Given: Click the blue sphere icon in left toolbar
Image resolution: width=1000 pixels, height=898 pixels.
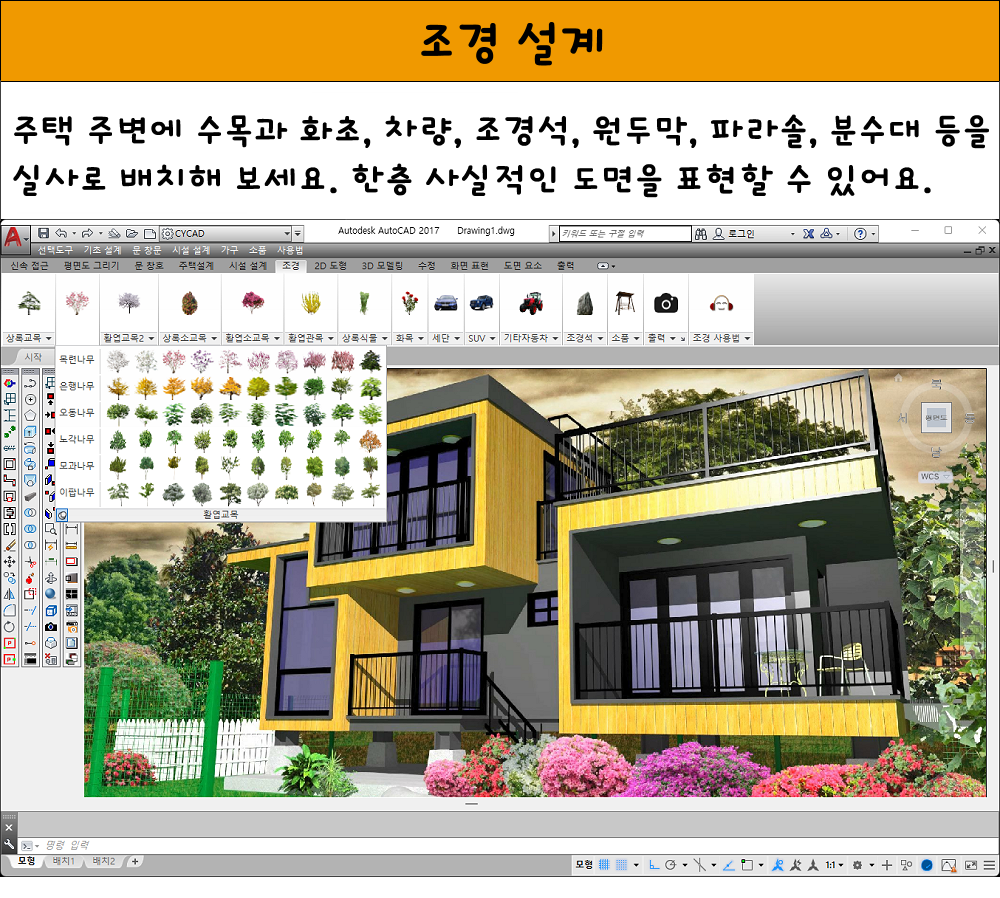Looking at the screenshot, I should tap(51, 594).
